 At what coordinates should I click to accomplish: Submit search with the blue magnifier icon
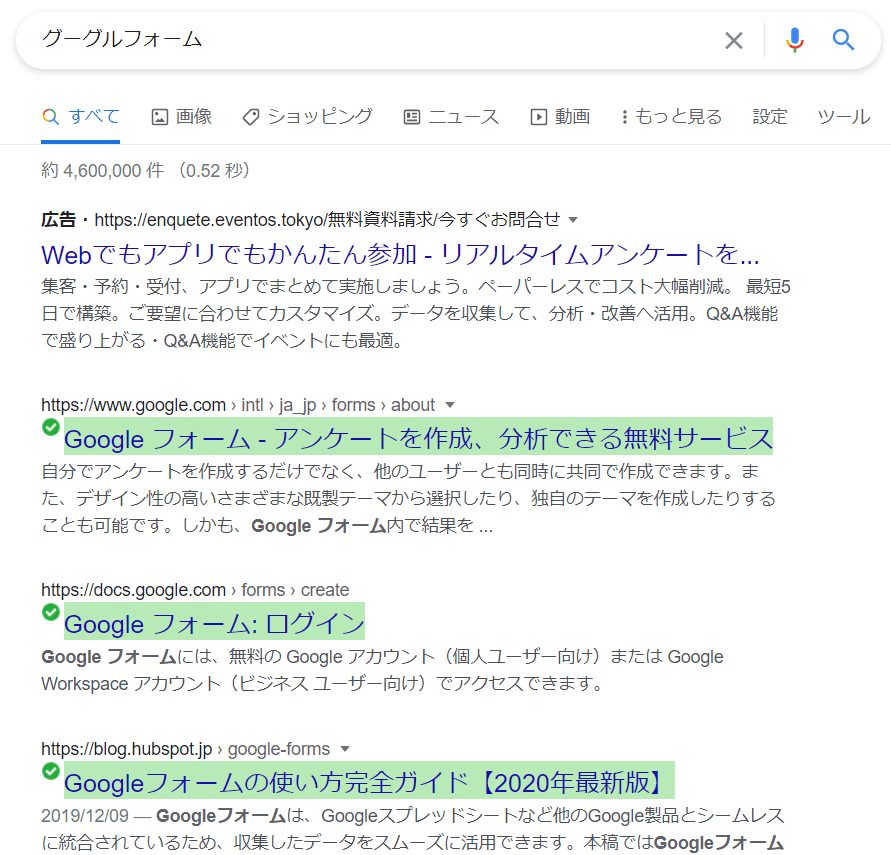(x=843, y=40)
